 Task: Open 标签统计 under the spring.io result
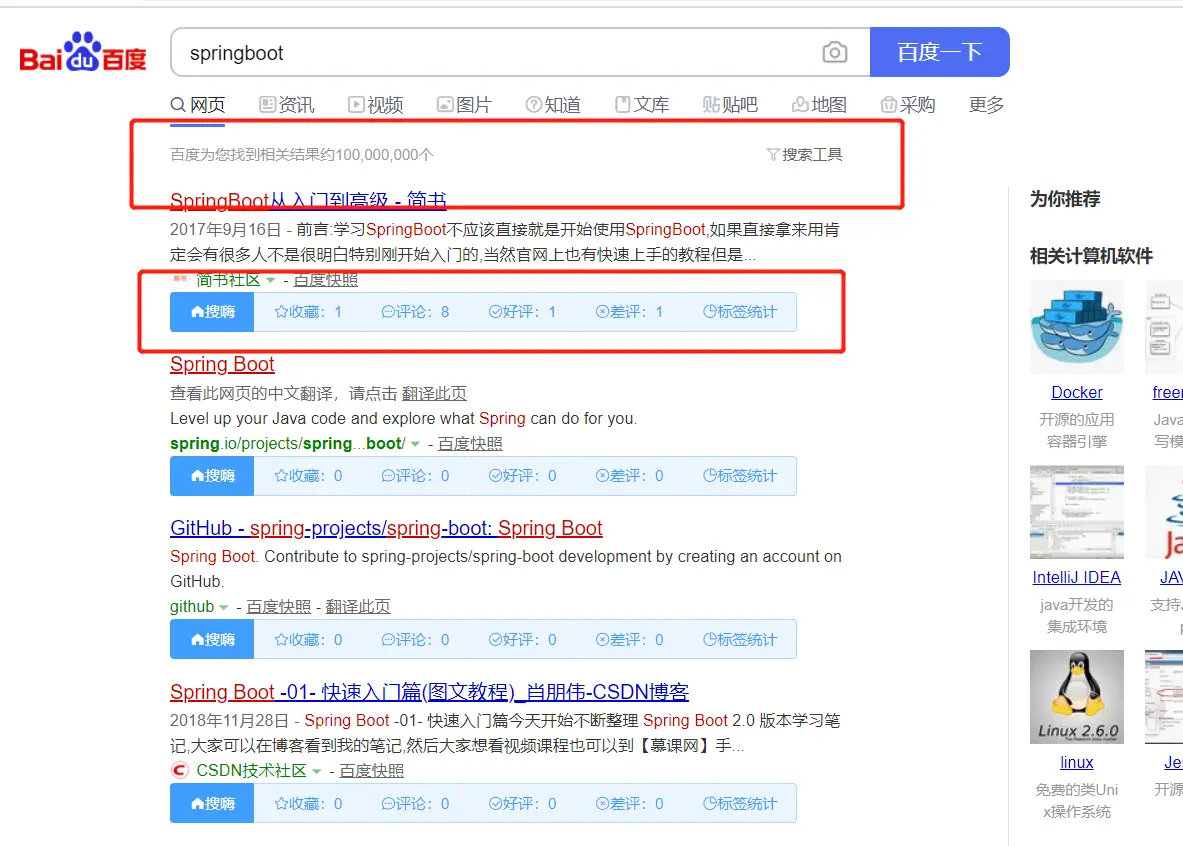tap(739, 475)
